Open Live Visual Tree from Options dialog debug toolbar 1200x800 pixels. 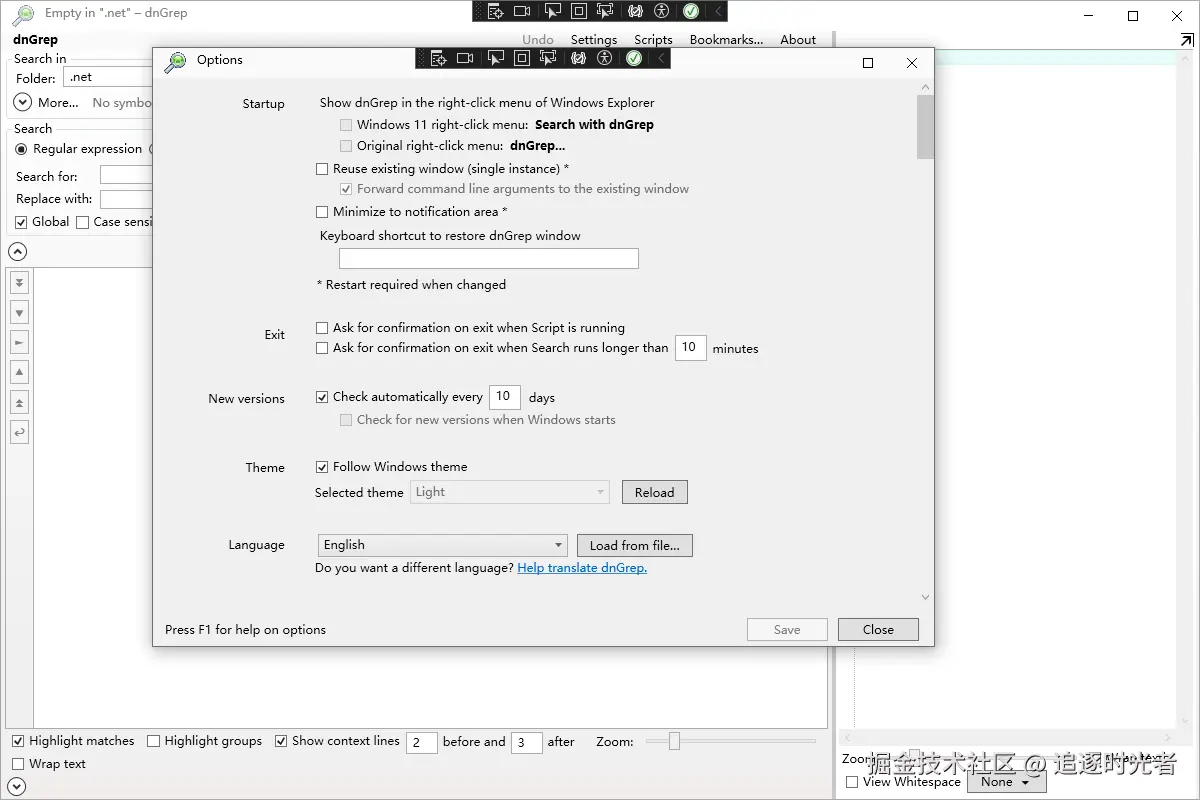tap(438, 58)
